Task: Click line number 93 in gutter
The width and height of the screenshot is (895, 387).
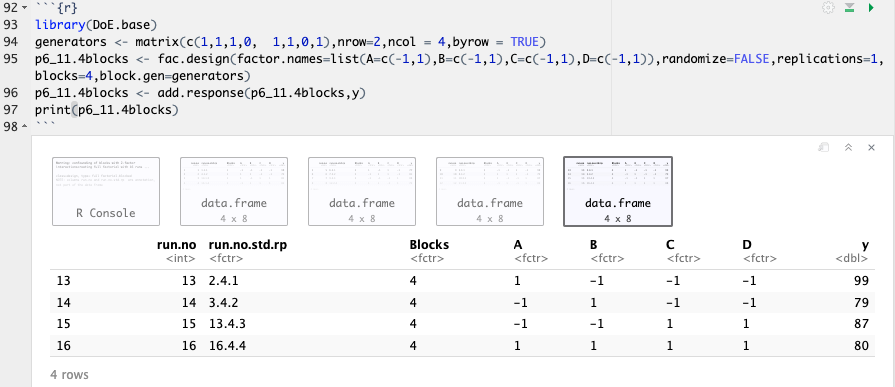Action: [10, 25]
